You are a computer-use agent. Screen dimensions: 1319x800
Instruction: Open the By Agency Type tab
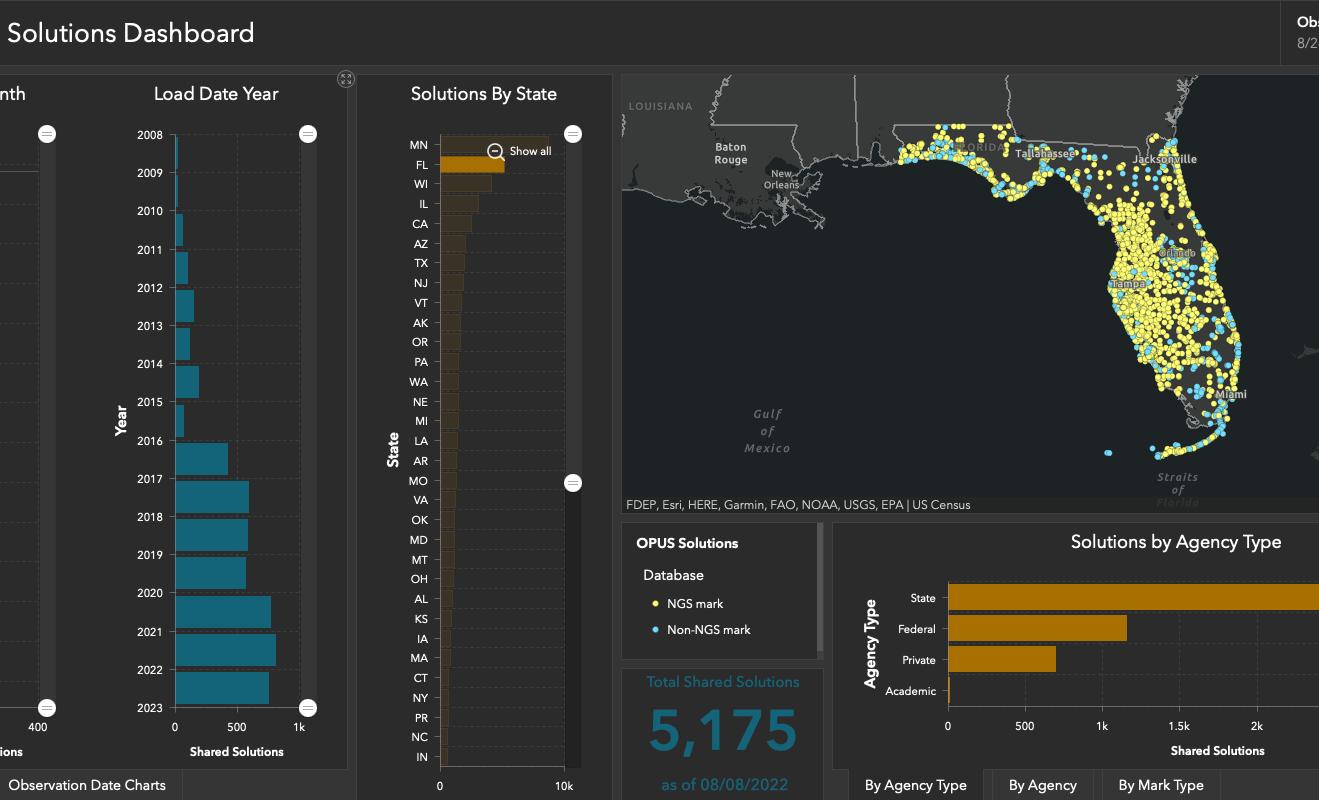point(915,785)
